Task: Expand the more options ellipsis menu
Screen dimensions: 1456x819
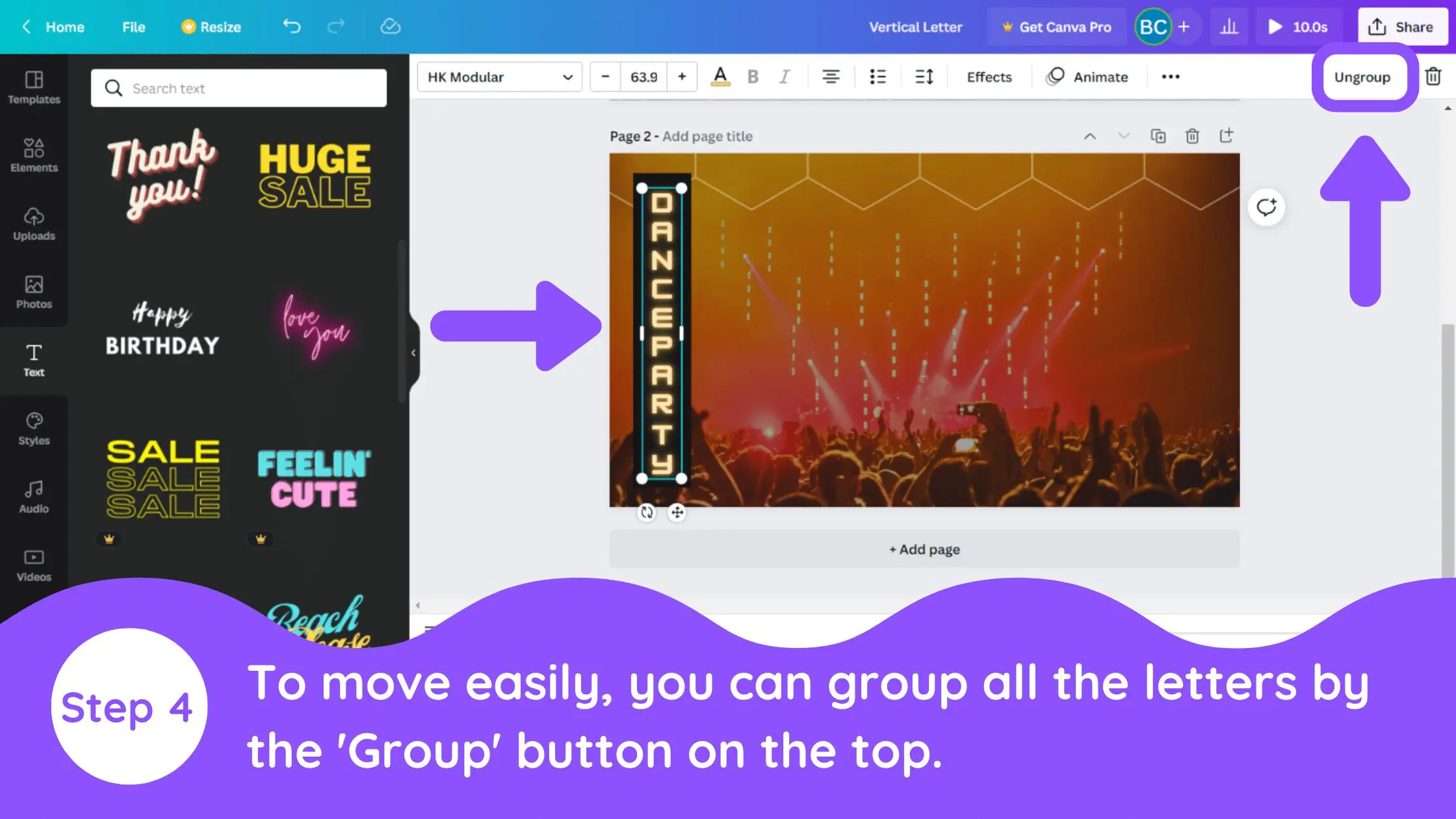Action: [x=1170, y=76]
